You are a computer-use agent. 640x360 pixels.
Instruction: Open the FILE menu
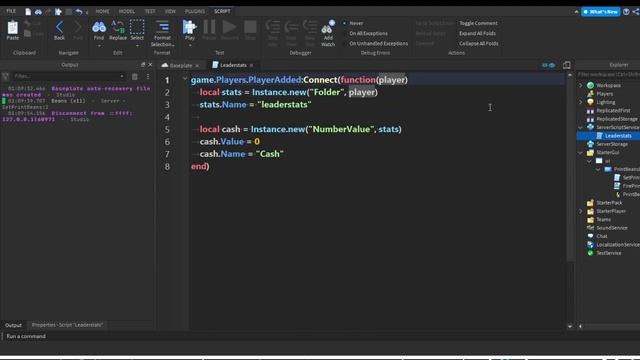click(11, 11)
